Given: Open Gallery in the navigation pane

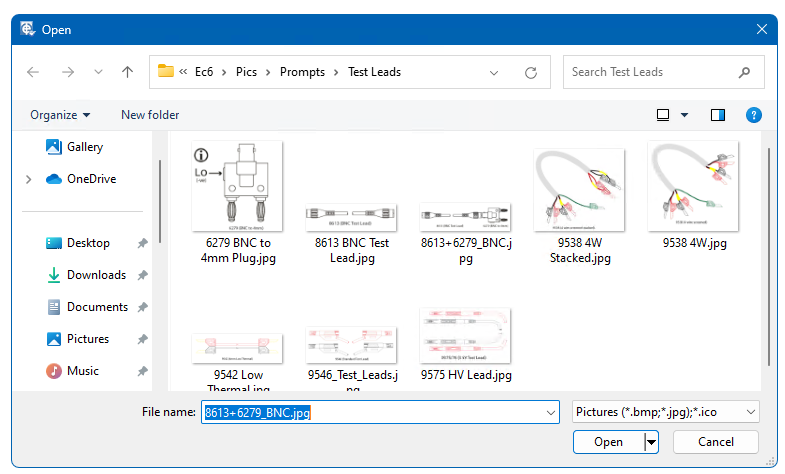Looking at the screenshot, I should (x=85, y=147).
